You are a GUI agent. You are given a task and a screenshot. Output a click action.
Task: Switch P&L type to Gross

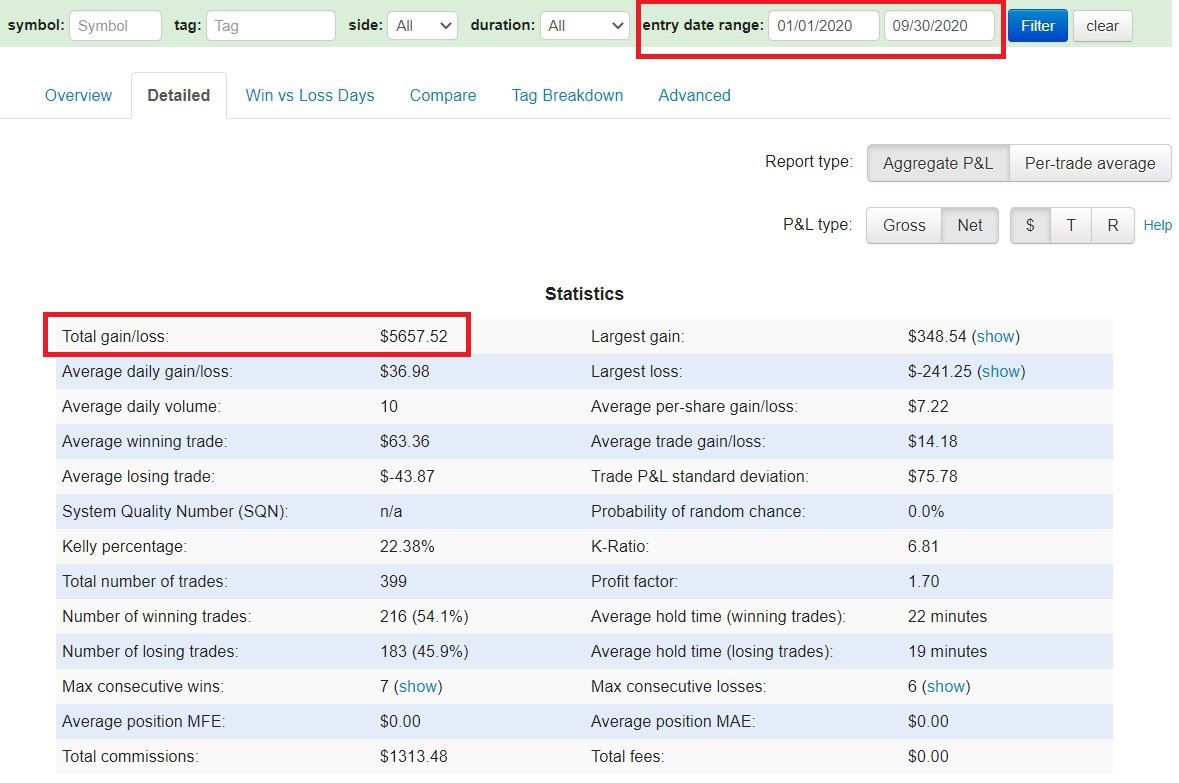pyautogui.click(x=905, y=226)
